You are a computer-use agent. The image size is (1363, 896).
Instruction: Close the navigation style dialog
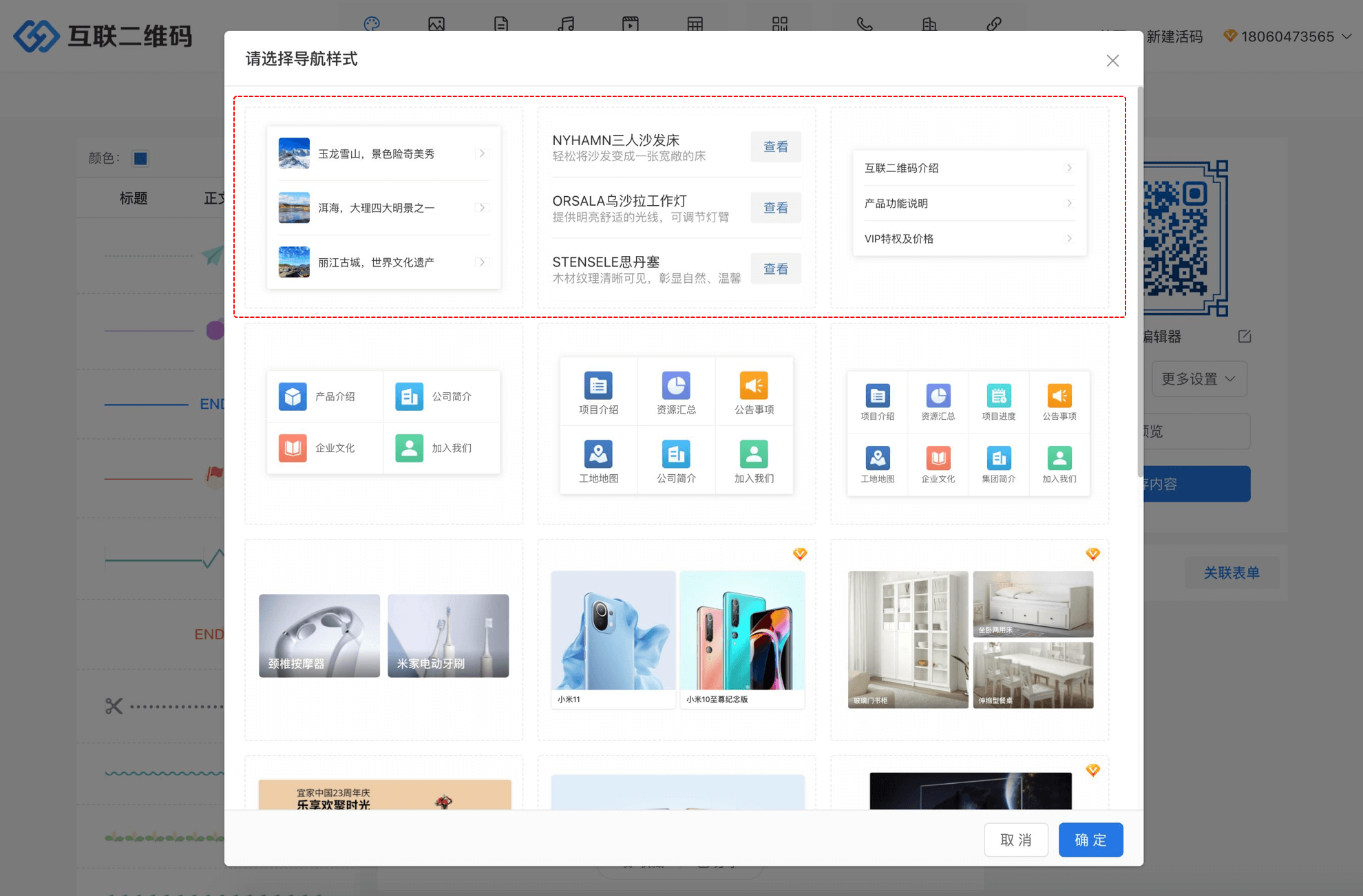[1112, 61]
